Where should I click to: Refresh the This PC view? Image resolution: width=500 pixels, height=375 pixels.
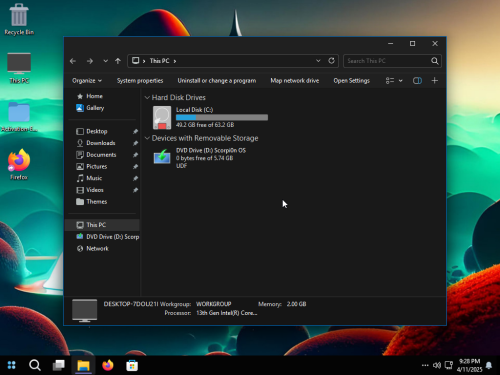click(331, 61)
